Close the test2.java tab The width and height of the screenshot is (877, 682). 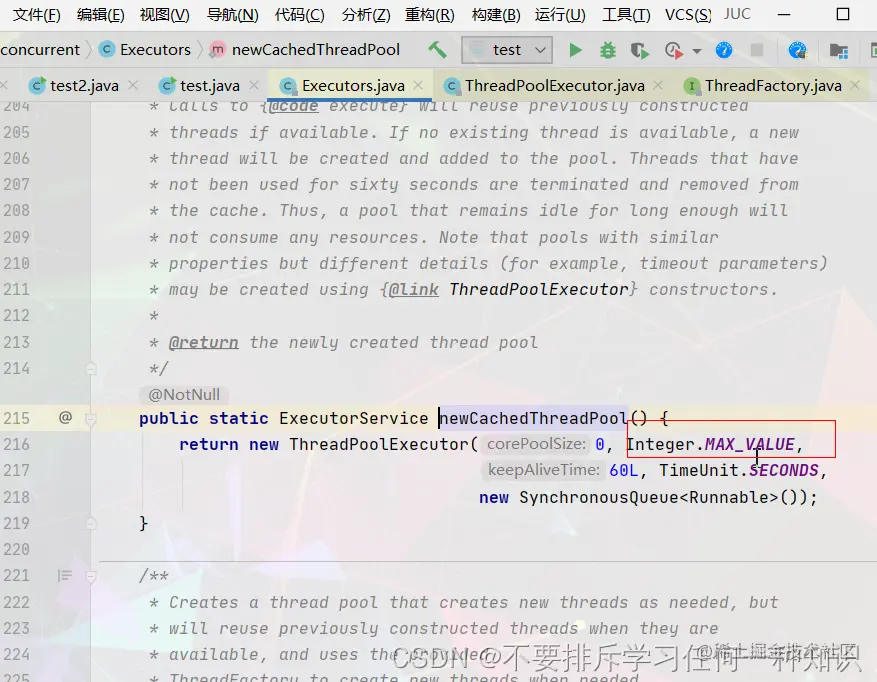(133, 85)
